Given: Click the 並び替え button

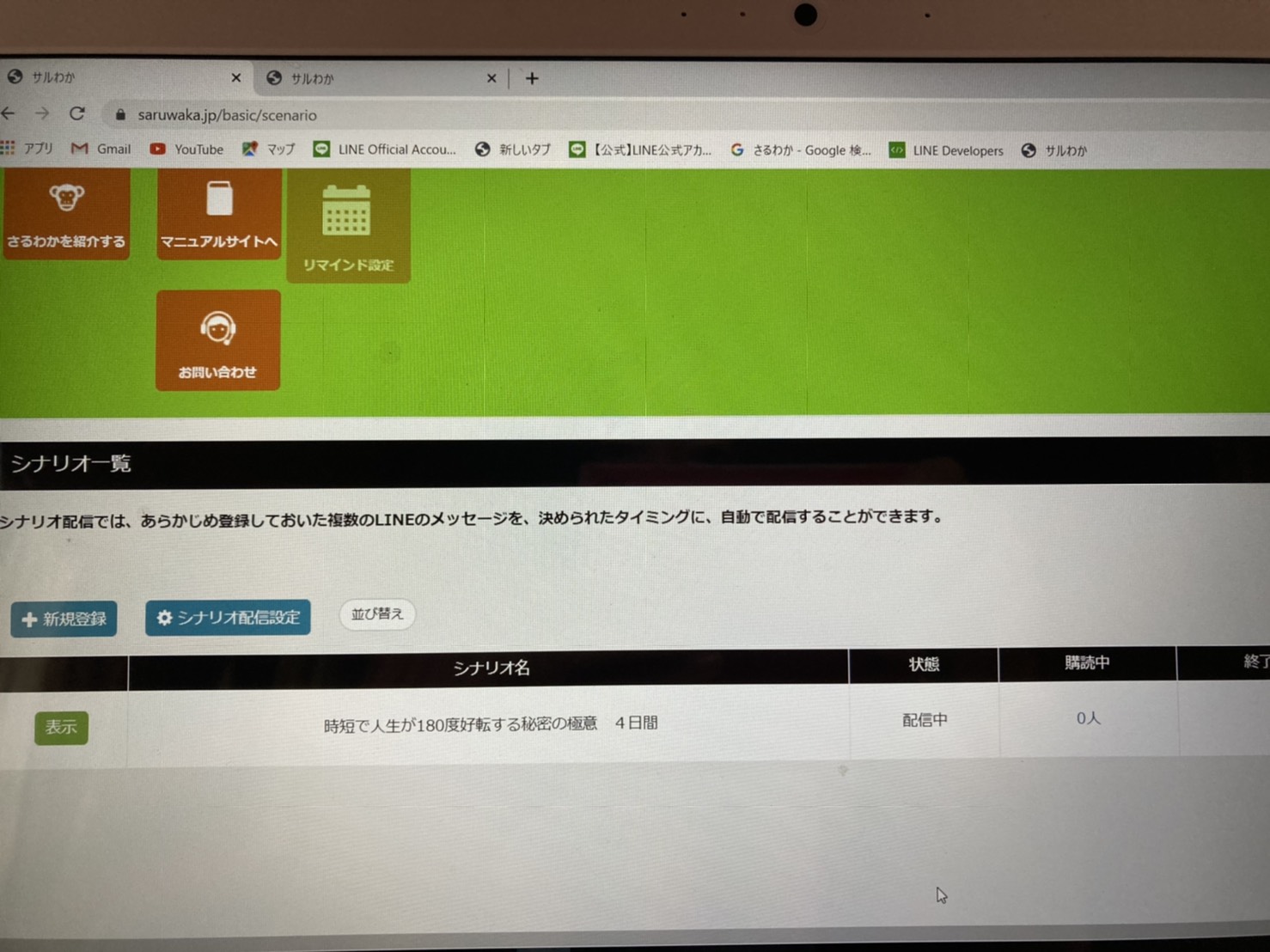Looking at the screenshot, I should pyautogui.click(x=377, y=614).
